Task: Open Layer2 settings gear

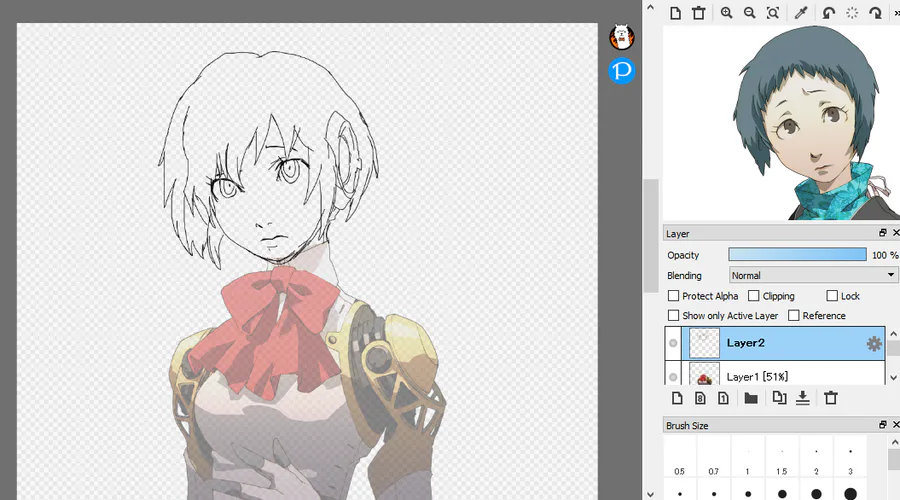Action: pyautogui.click(x=874, y=344)
